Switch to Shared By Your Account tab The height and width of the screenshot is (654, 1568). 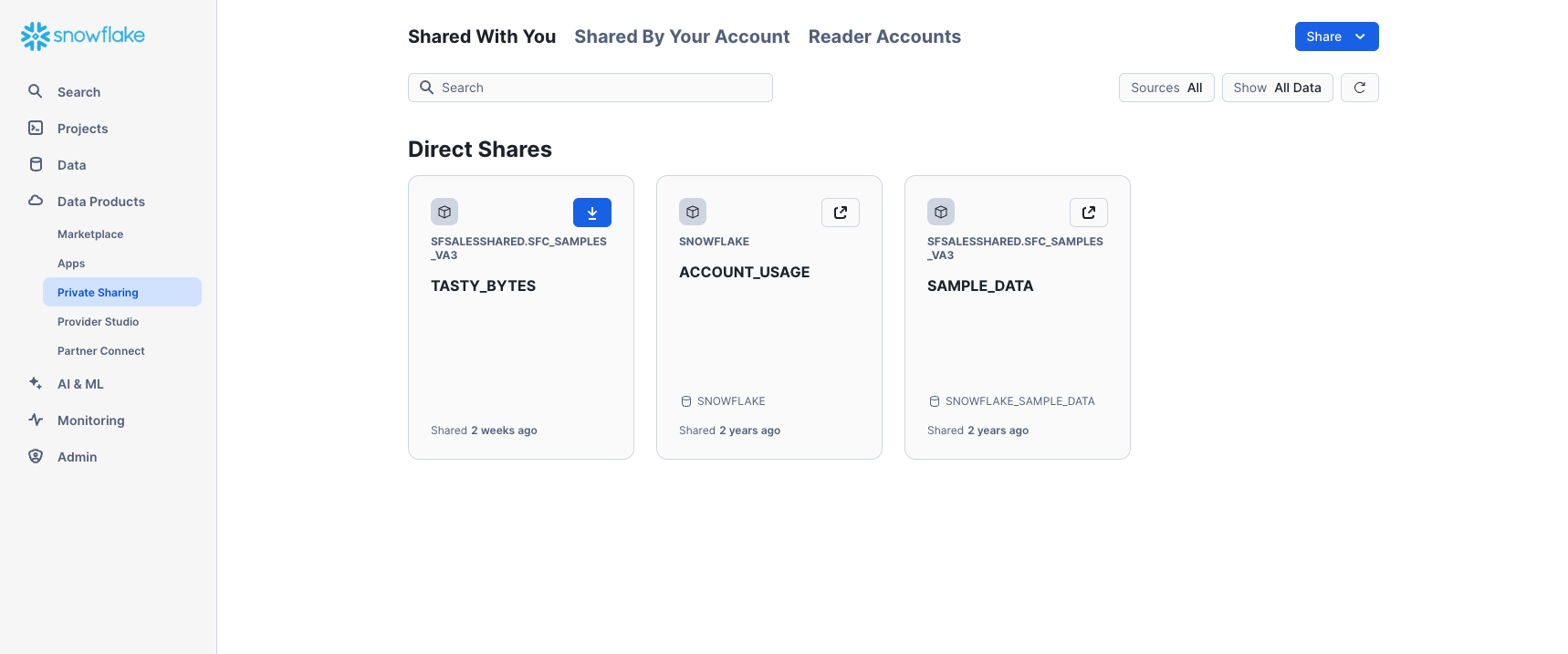coord(682,36)
